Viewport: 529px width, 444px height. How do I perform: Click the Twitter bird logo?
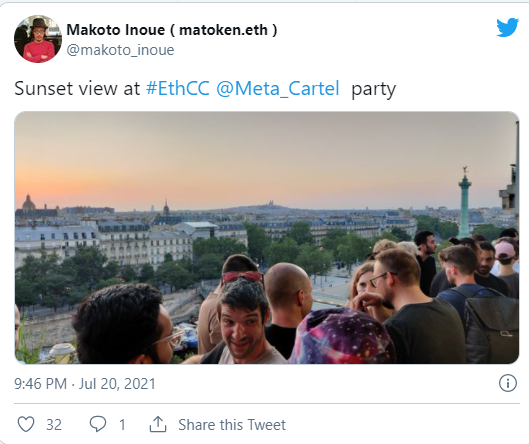pyautogui.click(x=507, y=27)
